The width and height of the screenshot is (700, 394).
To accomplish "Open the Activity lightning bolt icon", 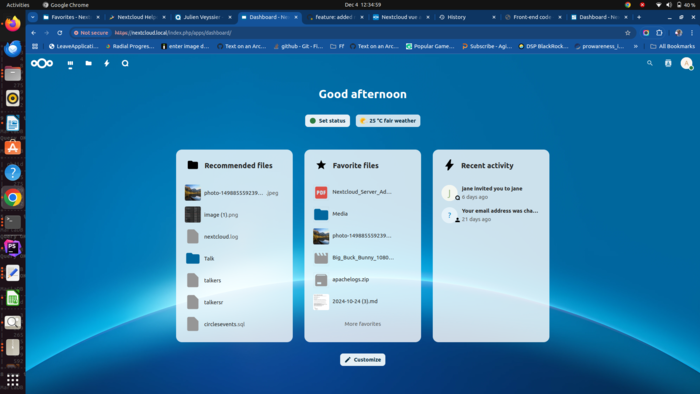I will 107,63.
